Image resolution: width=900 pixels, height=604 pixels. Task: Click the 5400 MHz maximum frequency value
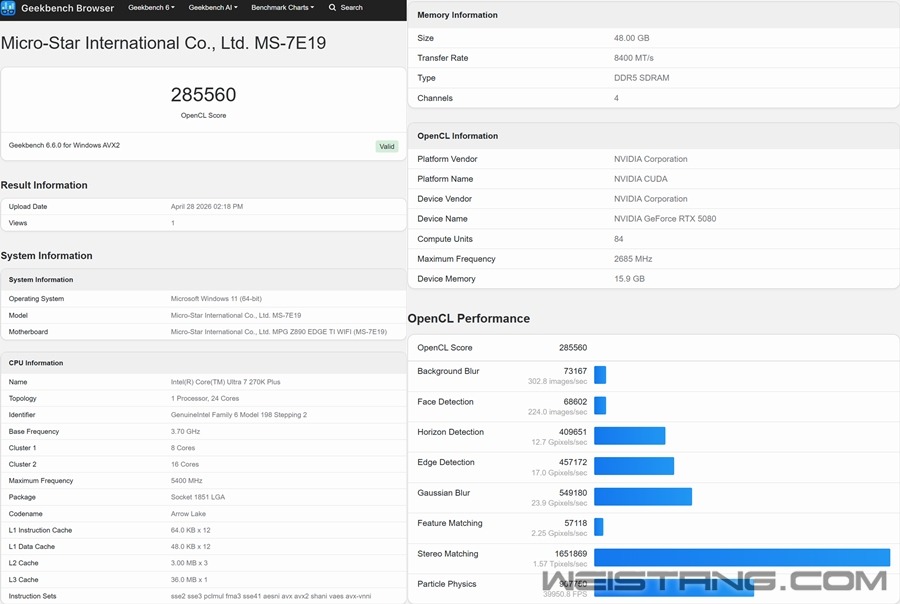tap(186, 481)
